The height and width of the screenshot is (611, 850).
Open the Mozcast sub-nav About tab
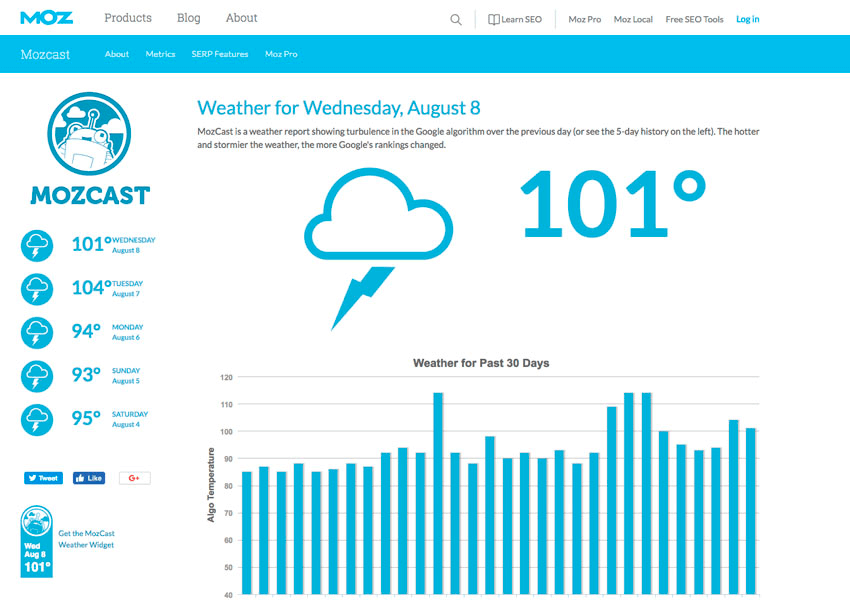[117, 54]
